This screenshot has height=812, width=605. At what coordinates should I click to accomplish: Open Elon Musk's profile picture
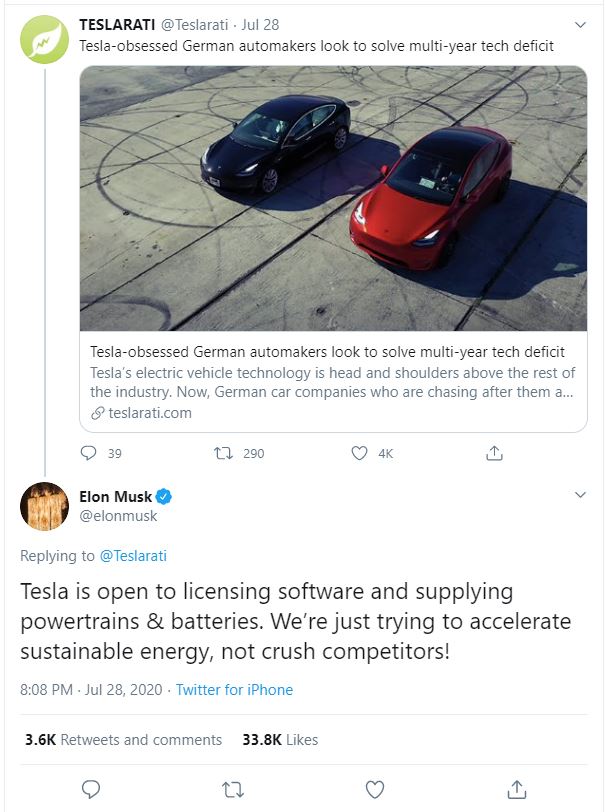tap(44, 505)
